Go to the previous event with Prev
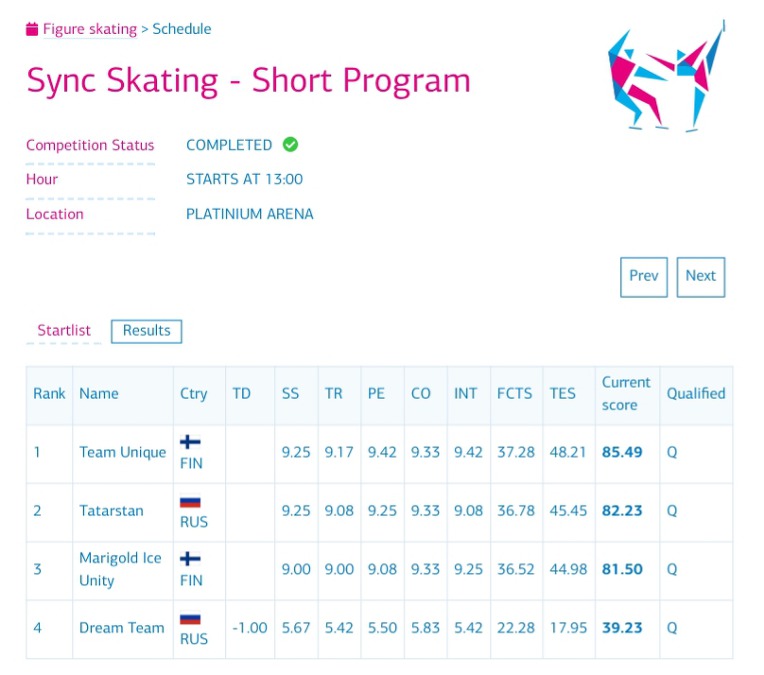The width and height of the screenshot is (764, 675). point(644,277)
